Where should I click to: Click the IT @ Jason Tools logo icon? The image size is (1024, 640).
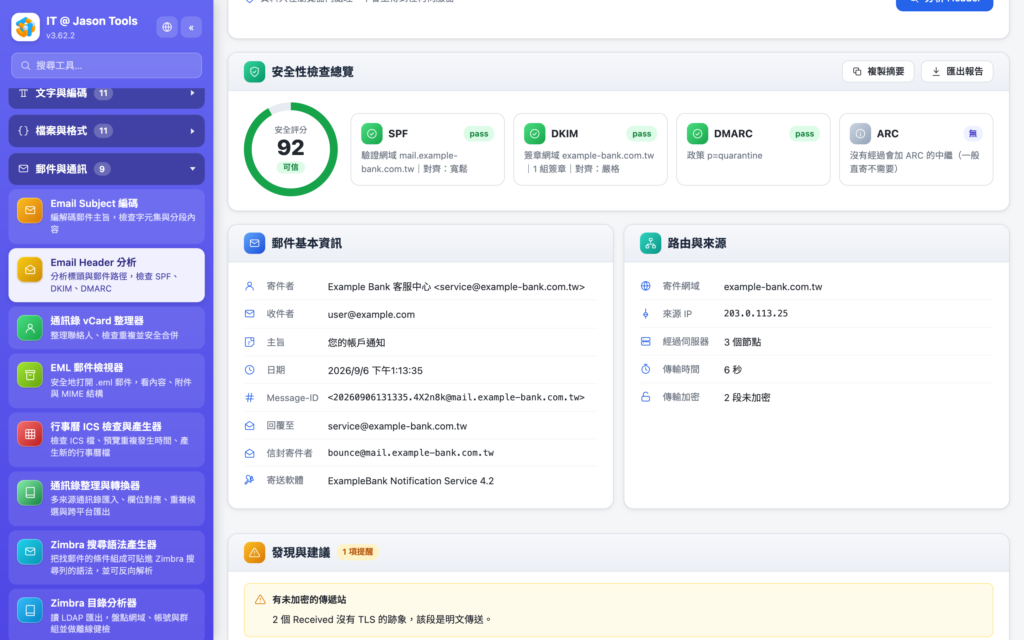click(x=25, y=27)
